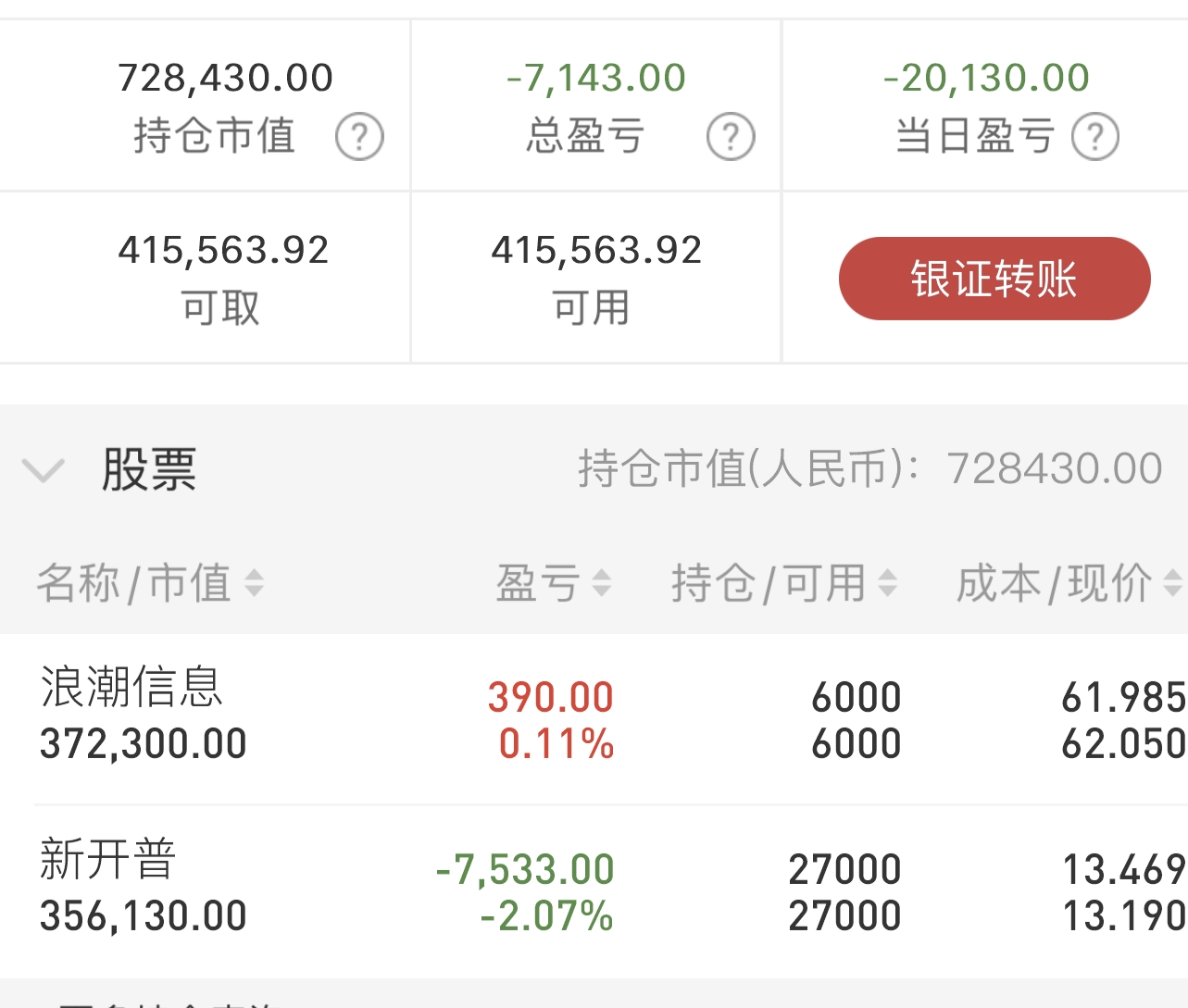Click help icon next to 持仓市值
Viewport: 1188px width, 1008px height.
[359, 137]
